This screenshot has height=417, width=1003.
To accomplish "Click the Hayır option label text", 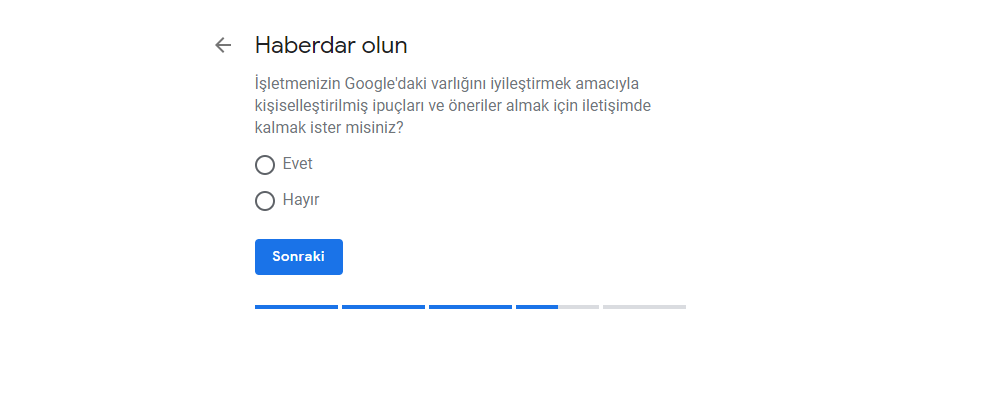I will (301, 200).
